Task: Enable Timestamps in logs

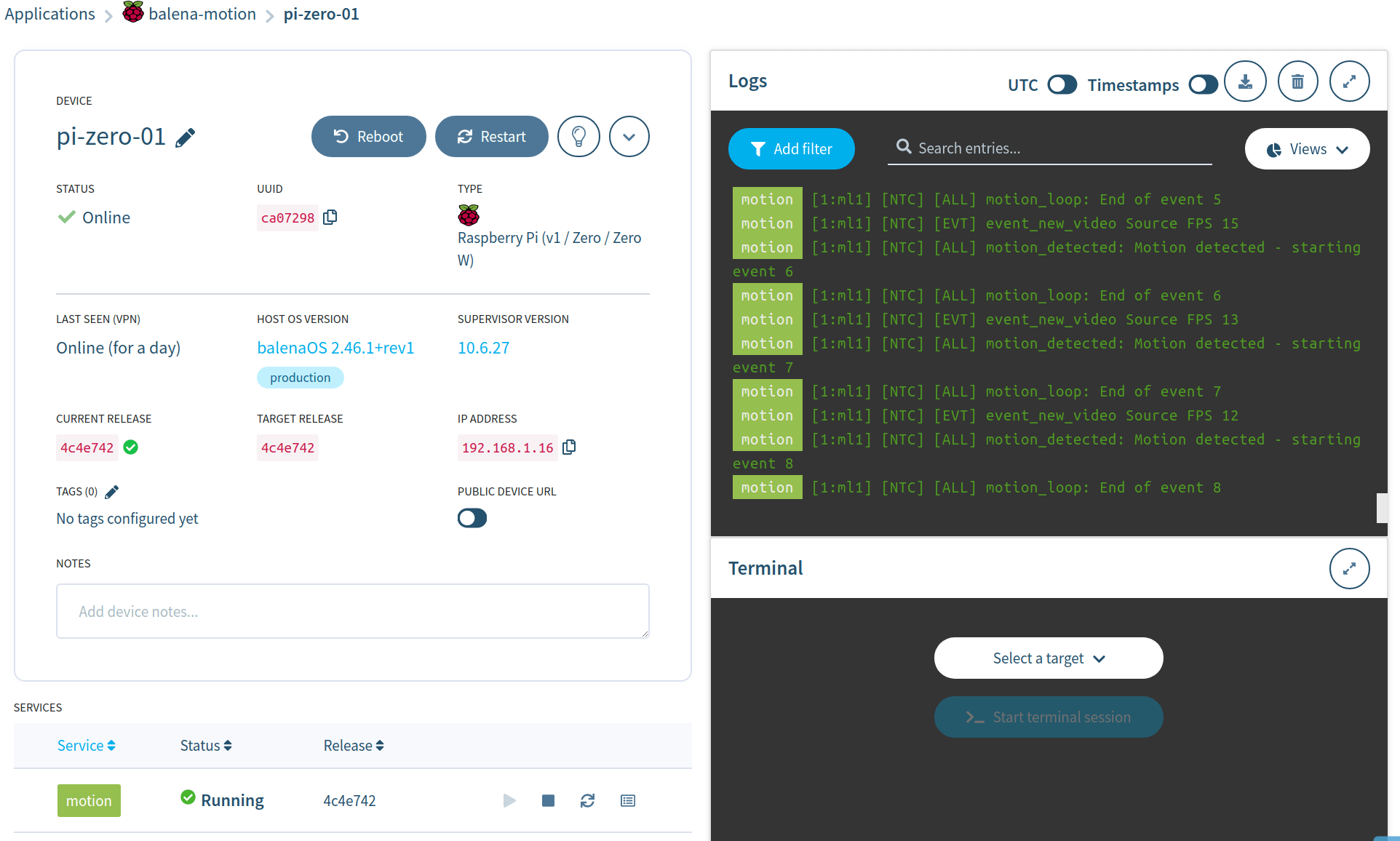Action: click(x=1203, y=85)
